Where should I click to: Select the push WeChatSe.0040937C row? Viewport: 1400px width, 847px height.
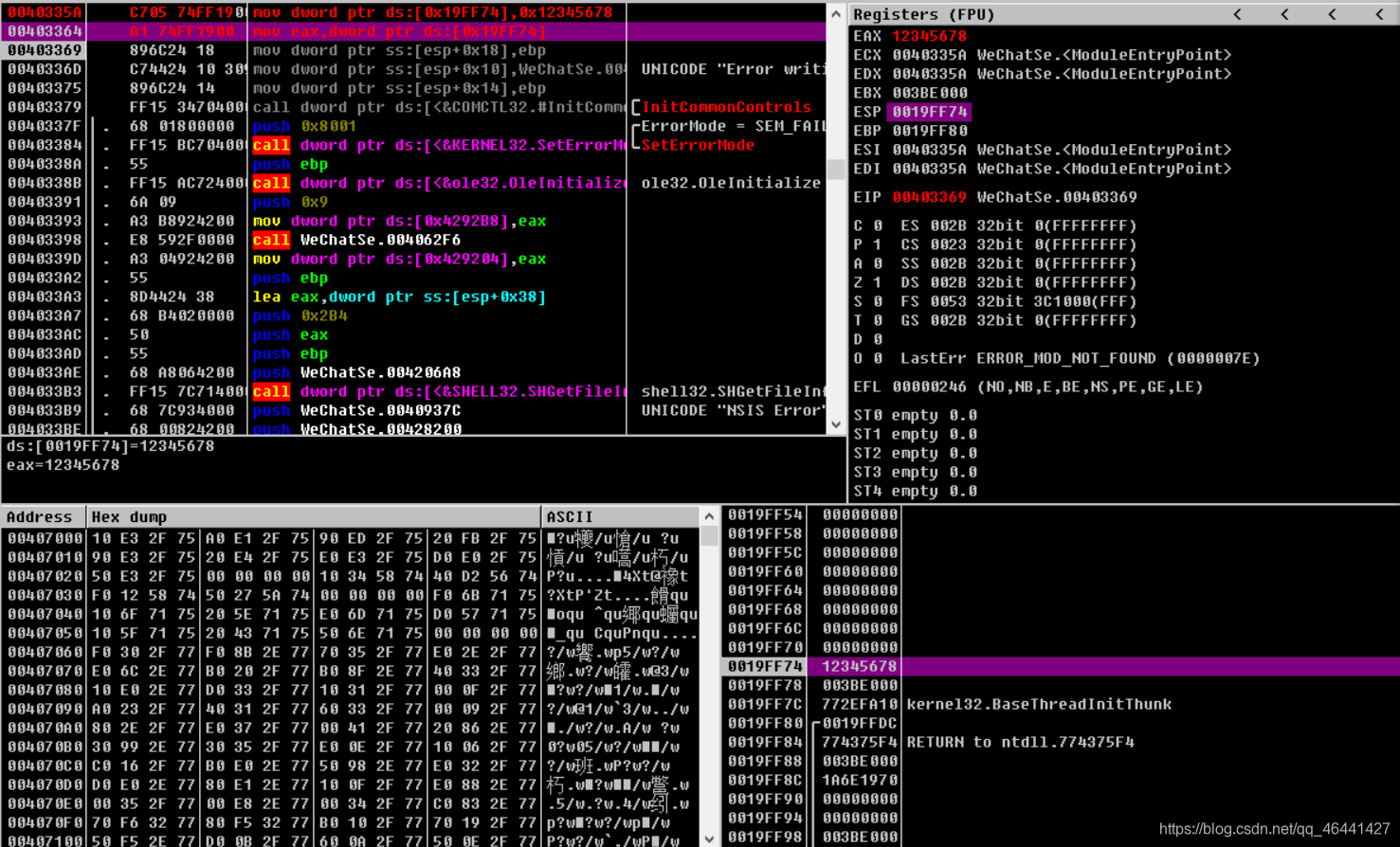pos(413,410)
